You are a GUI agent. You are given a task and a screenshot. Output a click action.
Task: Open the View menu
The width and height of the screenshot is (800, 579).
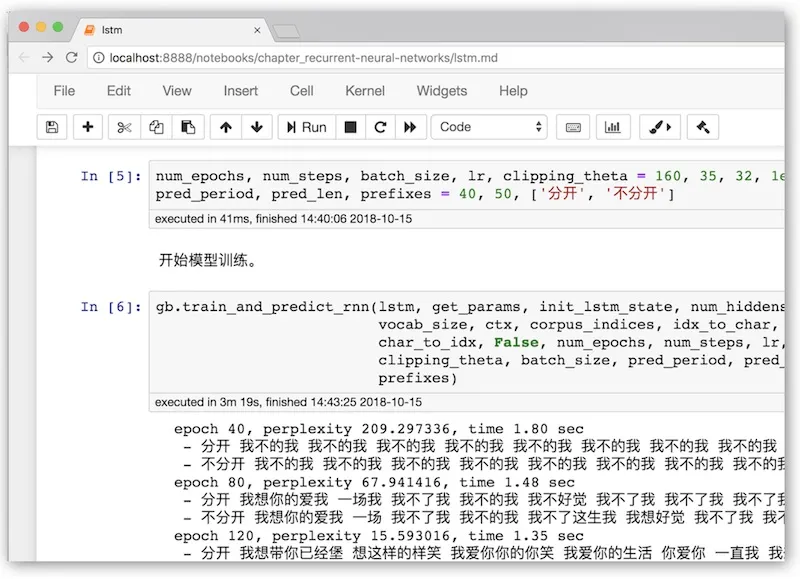tap(177, 91)
